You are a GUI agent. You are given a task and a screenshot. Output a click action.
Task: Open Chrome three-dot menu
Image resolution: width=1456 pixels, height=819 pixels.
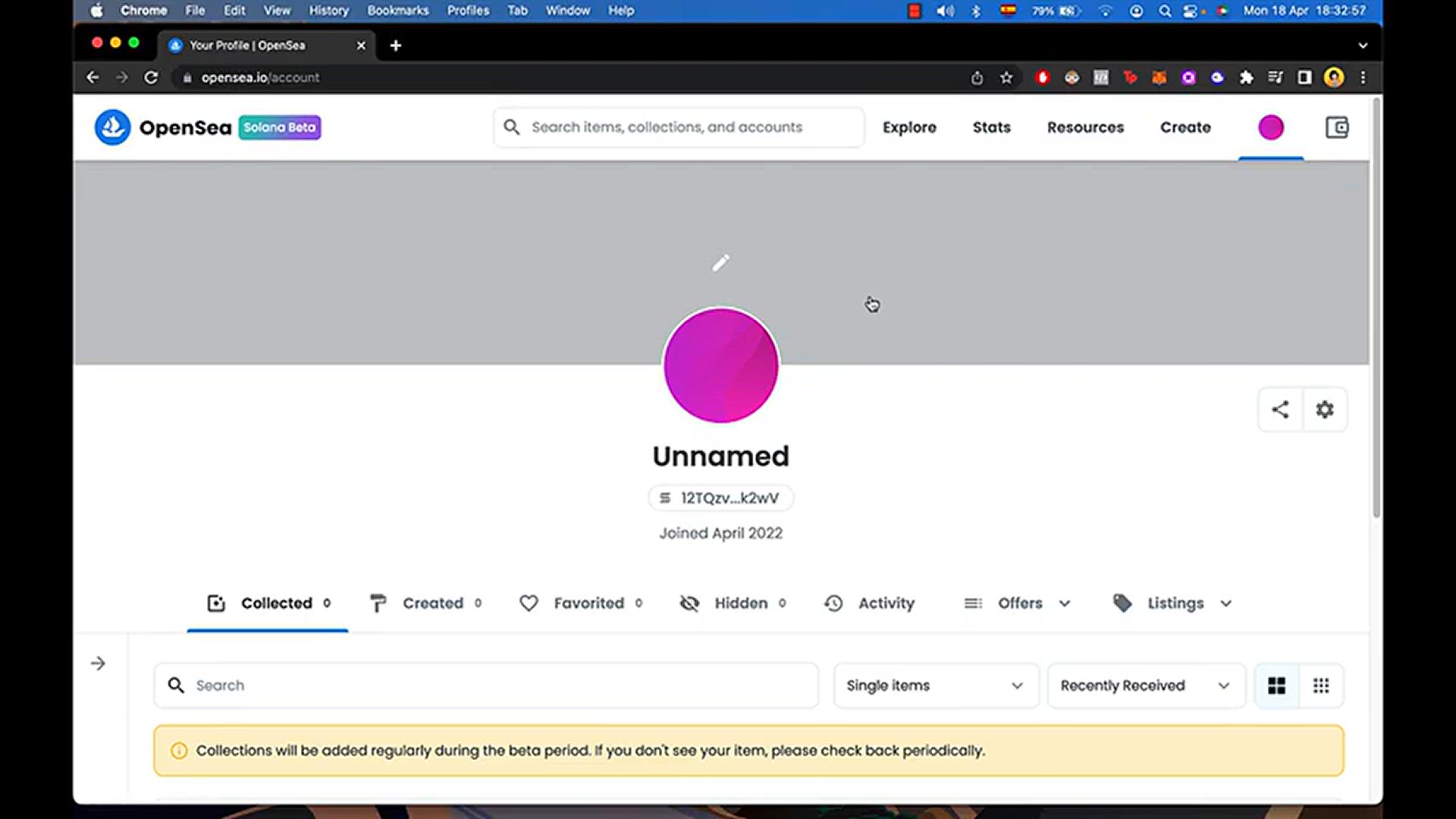point(1363,77)
